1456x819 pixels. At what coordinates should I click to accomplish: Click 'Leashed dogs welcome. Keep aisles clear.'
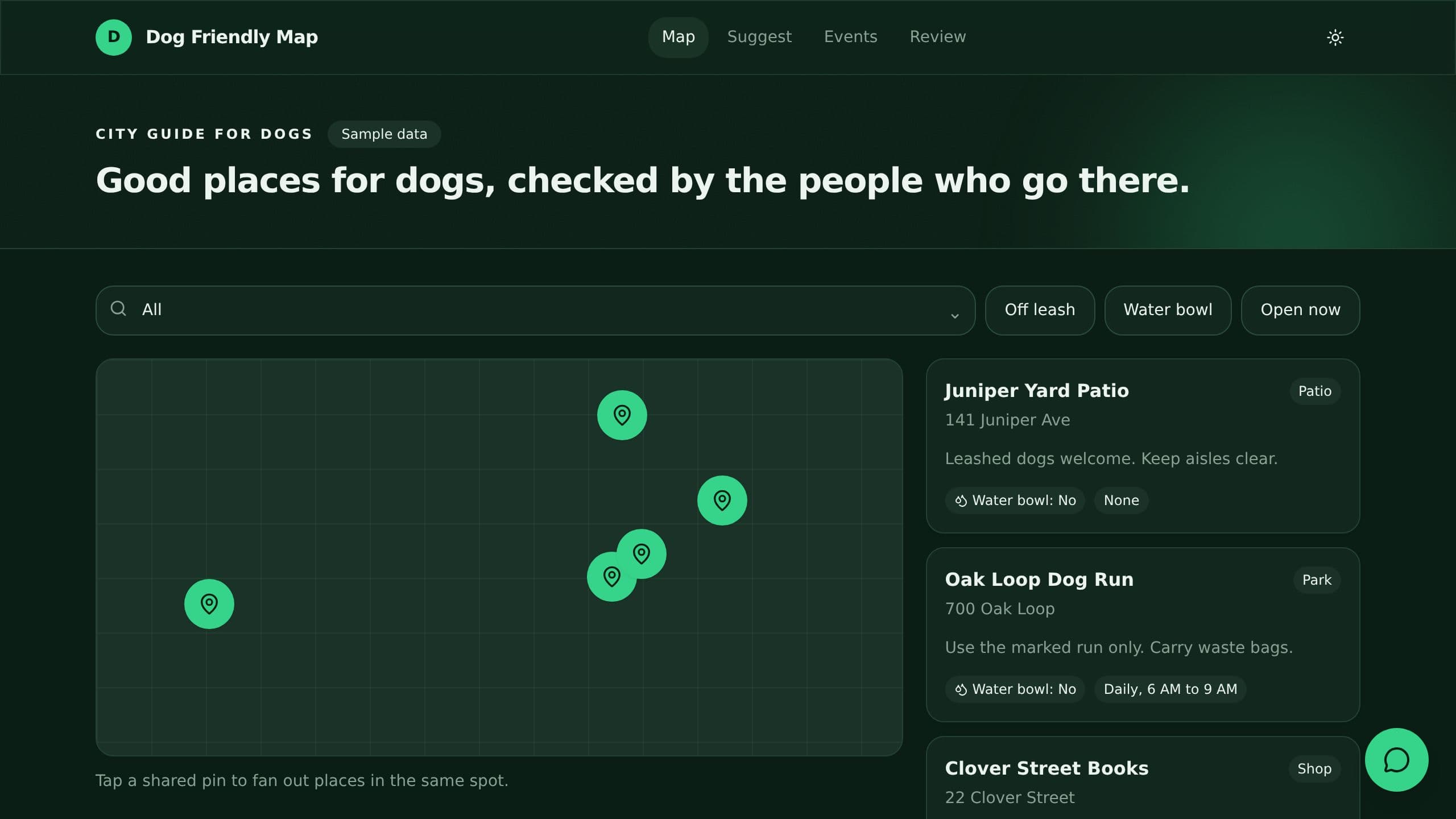(x=1111, y=458)
